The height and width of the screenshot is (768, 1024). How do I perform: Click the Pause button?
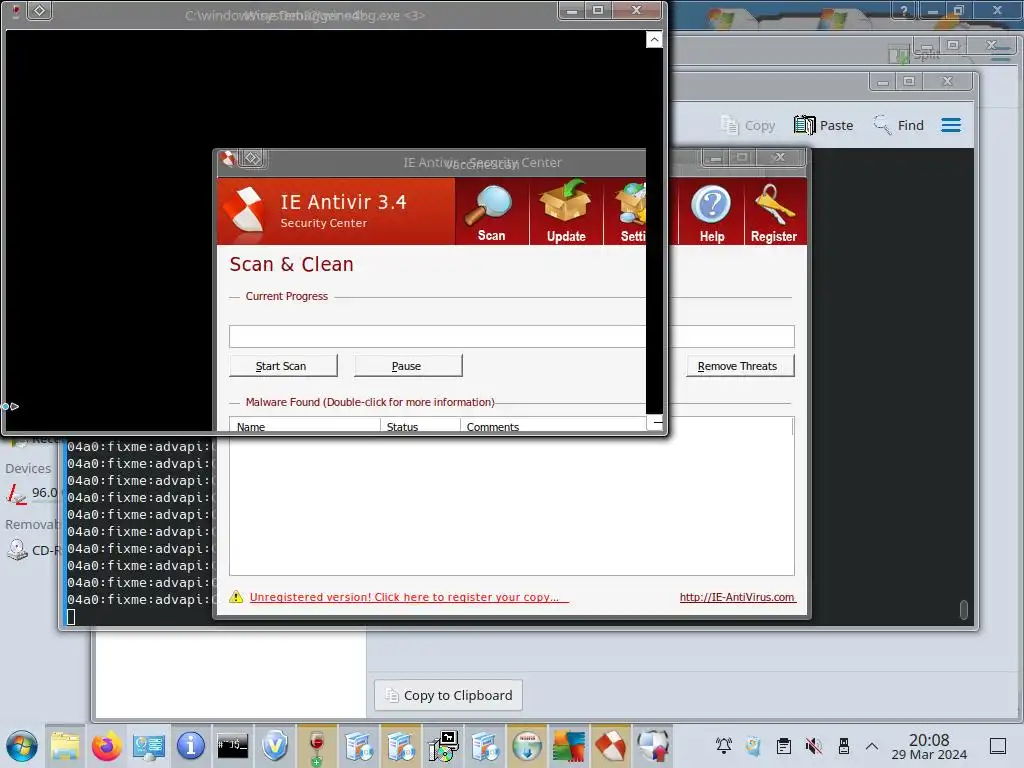[408, 366]
